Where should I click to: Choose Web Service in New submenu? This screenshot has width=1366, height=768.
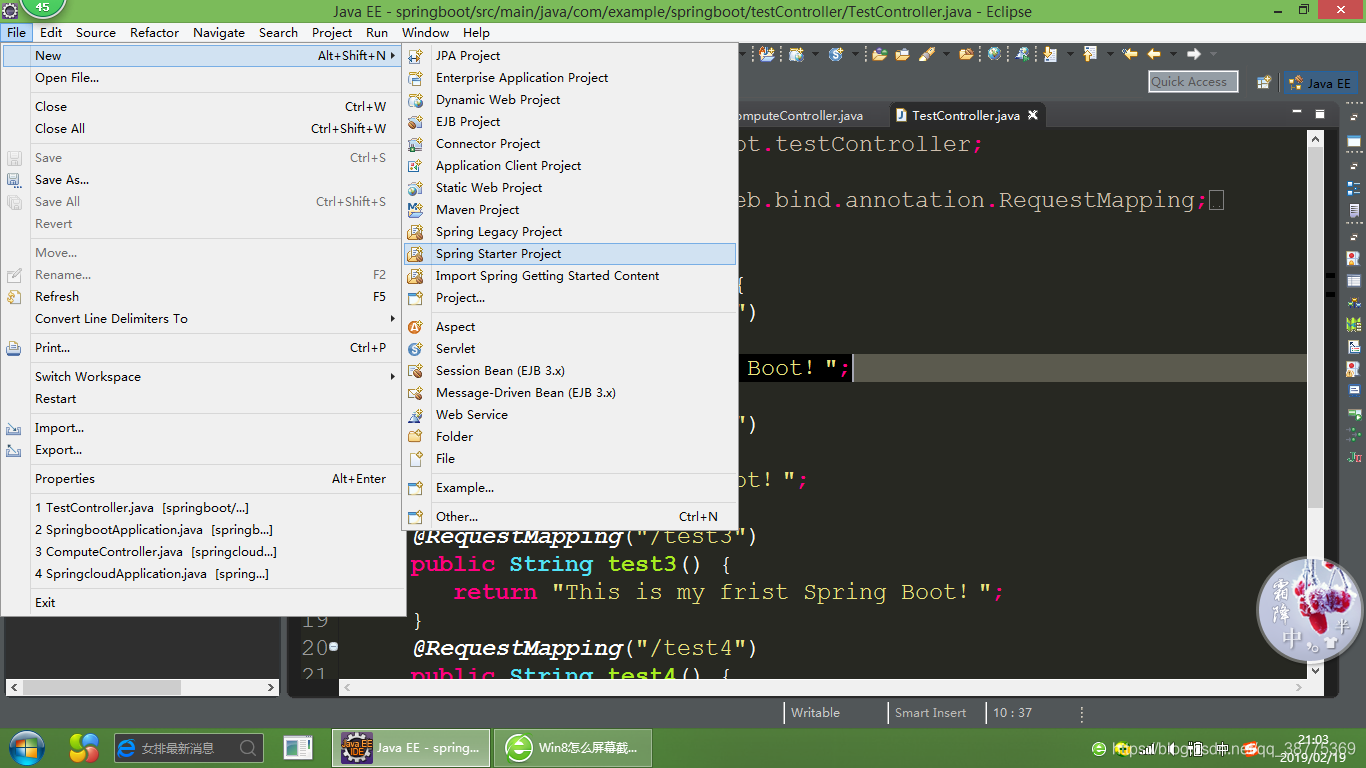pos(570,415)
